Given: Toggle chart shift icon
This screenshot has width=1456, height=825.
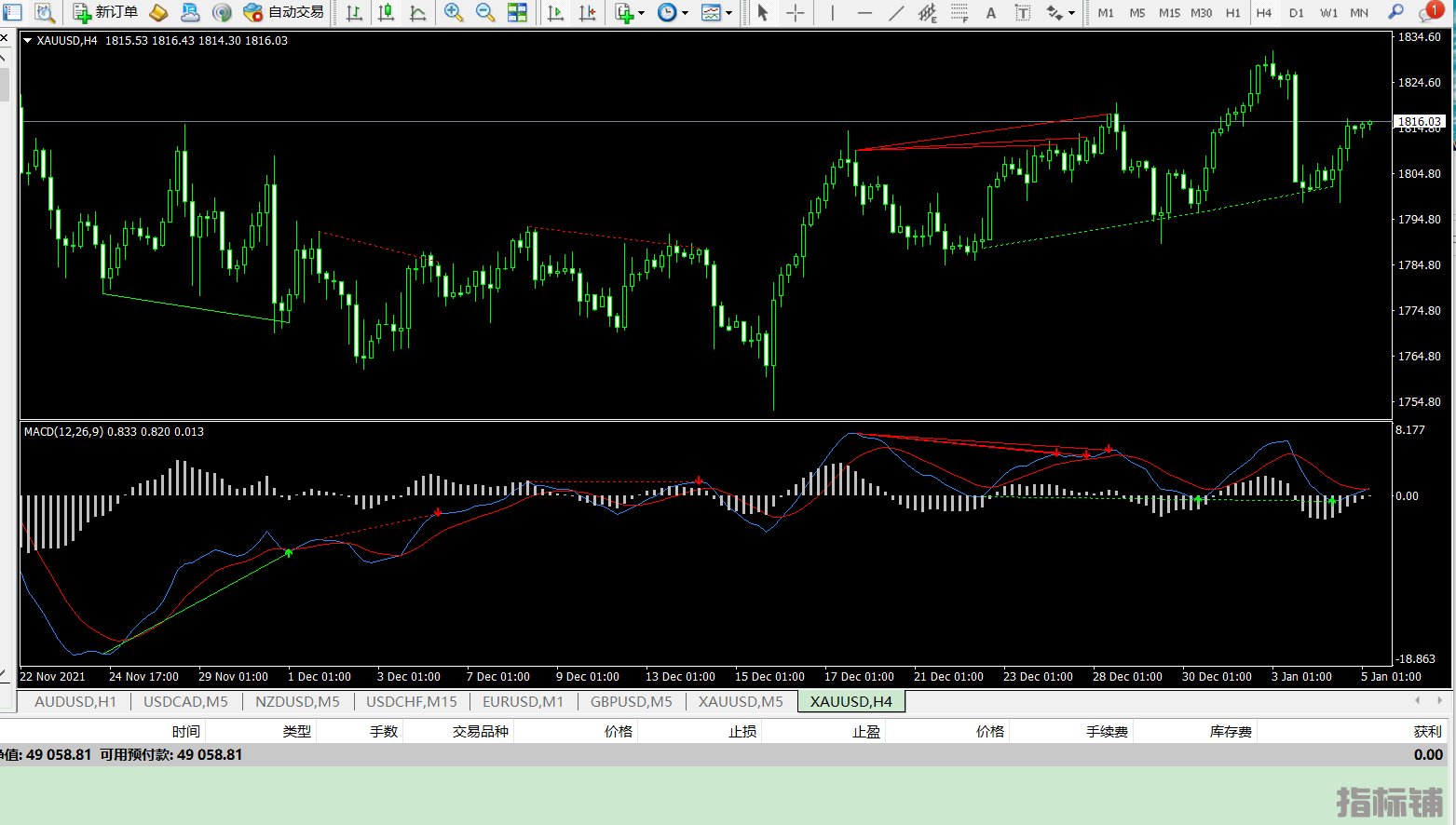Looking at the screenshot, I should pos(588,12).
